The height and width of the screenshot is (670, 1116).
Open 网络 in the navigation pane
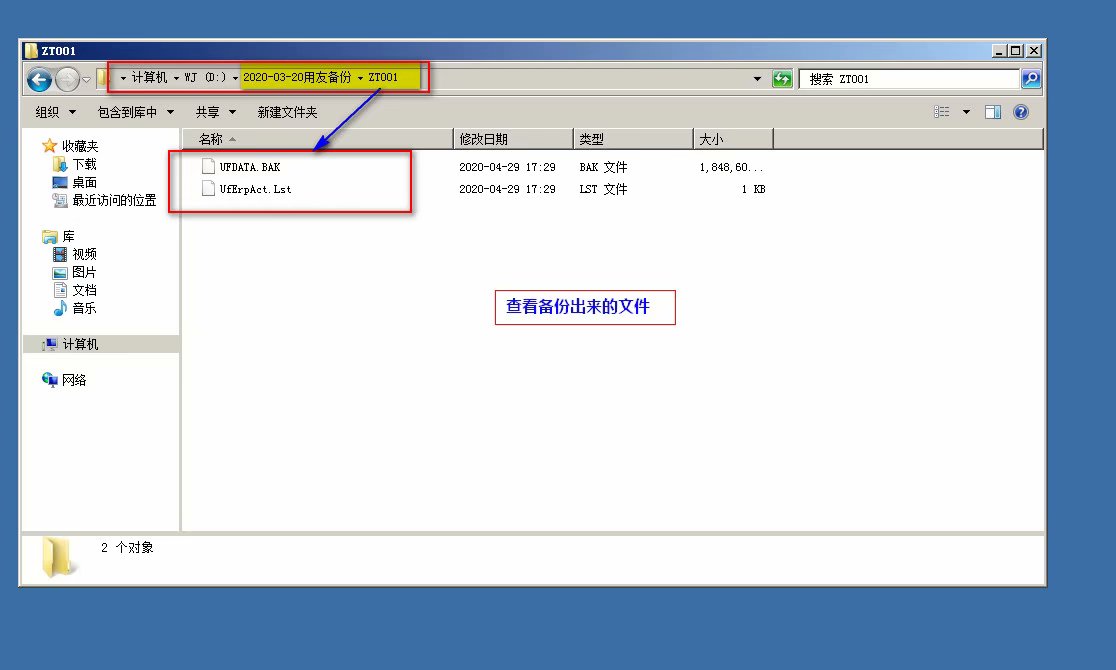[x=74, y=380]
